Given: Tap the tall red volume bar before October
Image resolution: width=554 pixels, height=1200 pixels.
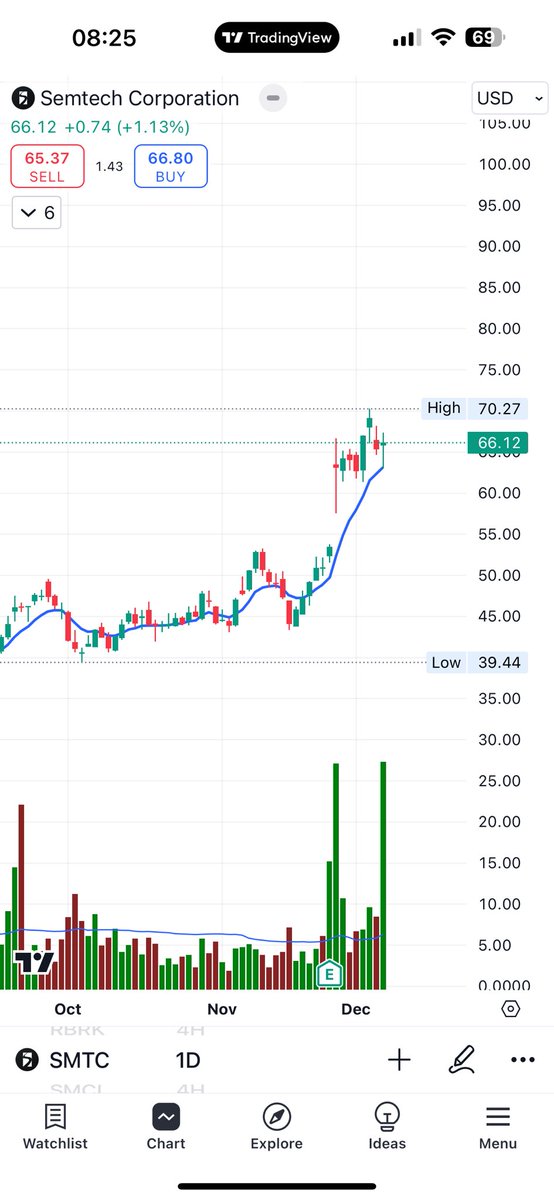Looking at the screenshot, I should [x=21, y=896].
